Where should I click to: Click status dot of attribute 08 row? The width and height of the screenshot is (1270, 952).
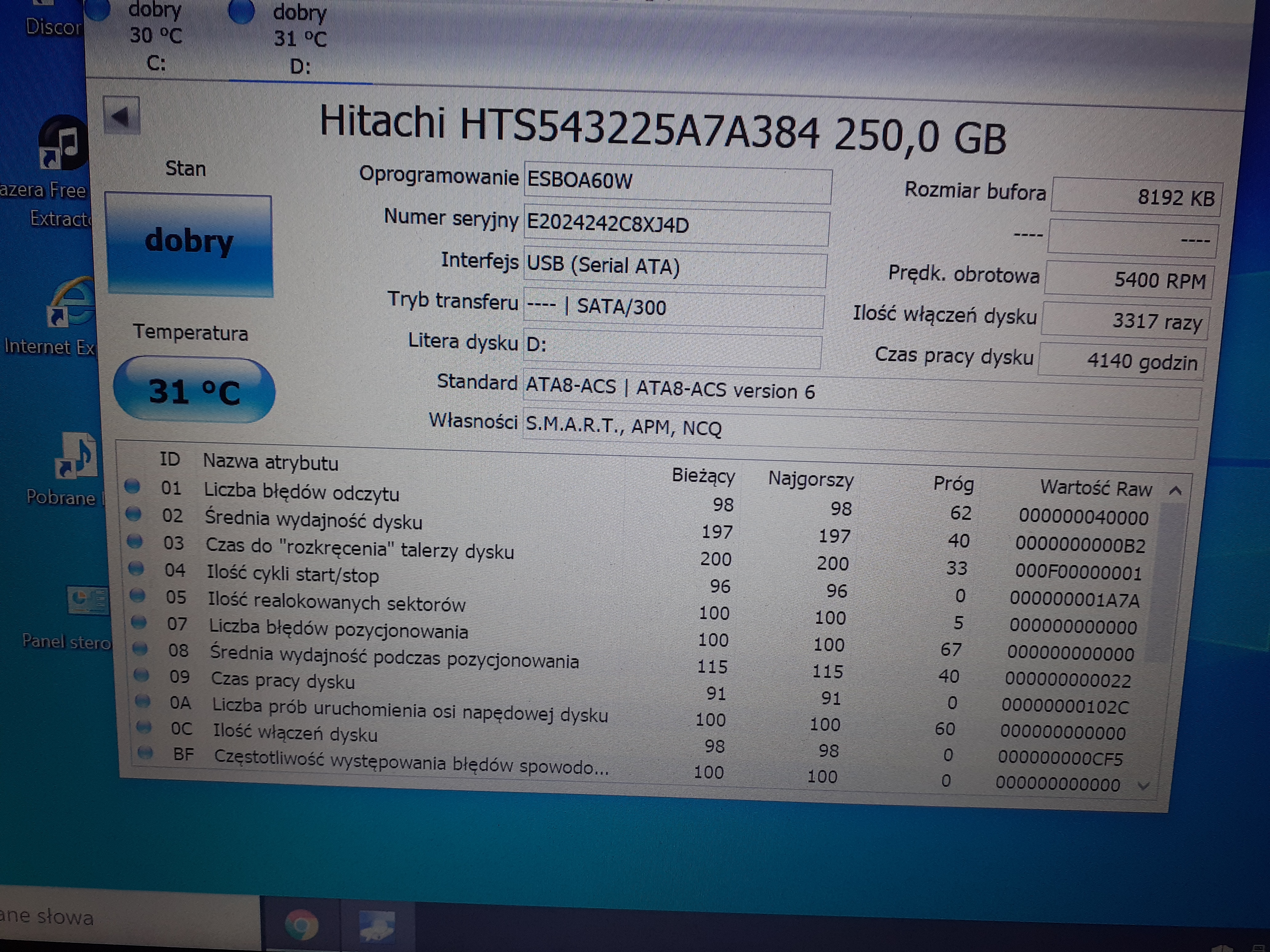(140, 649)
